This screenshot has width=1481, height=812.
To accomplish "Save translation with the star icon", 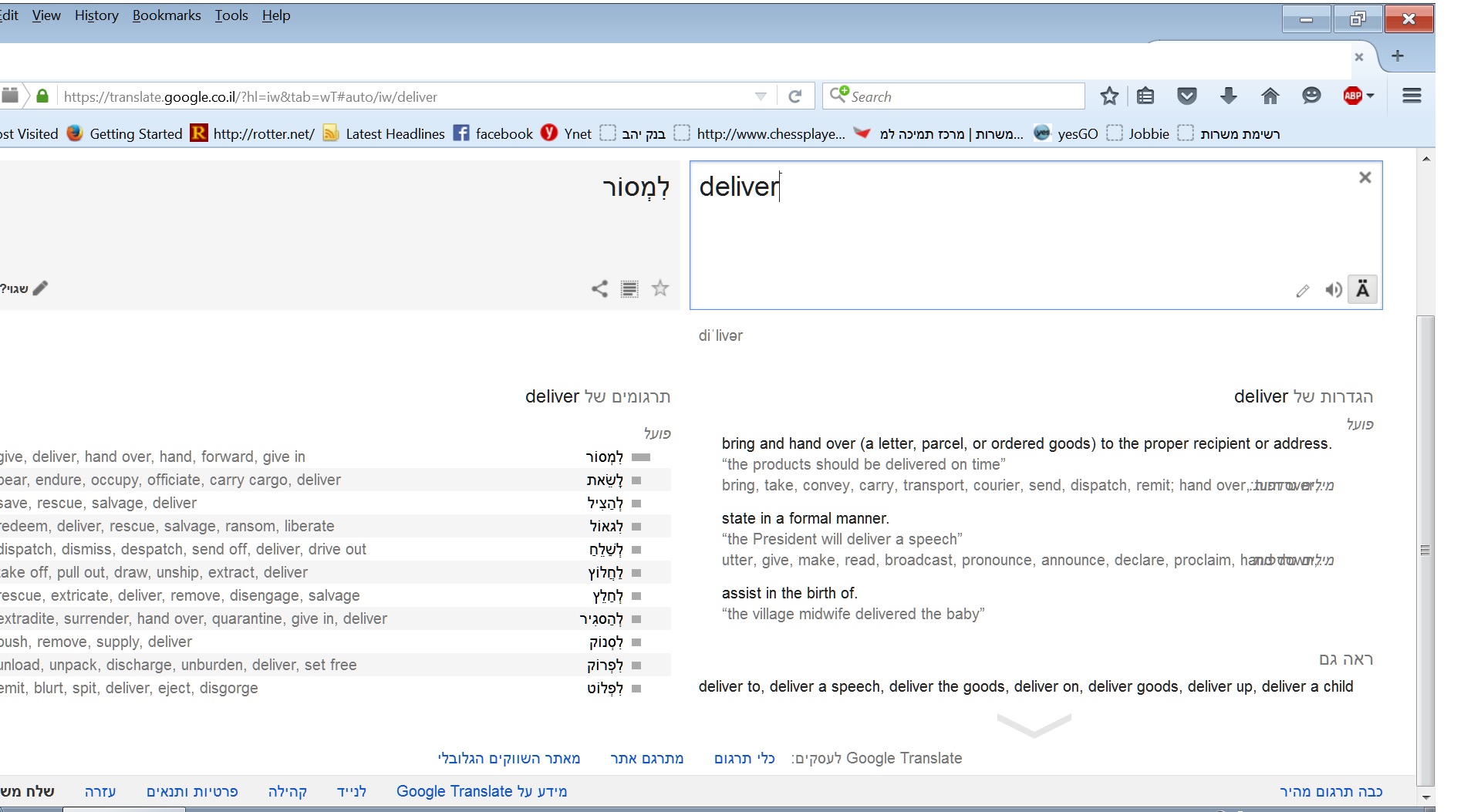I will (x=660, y=288).
